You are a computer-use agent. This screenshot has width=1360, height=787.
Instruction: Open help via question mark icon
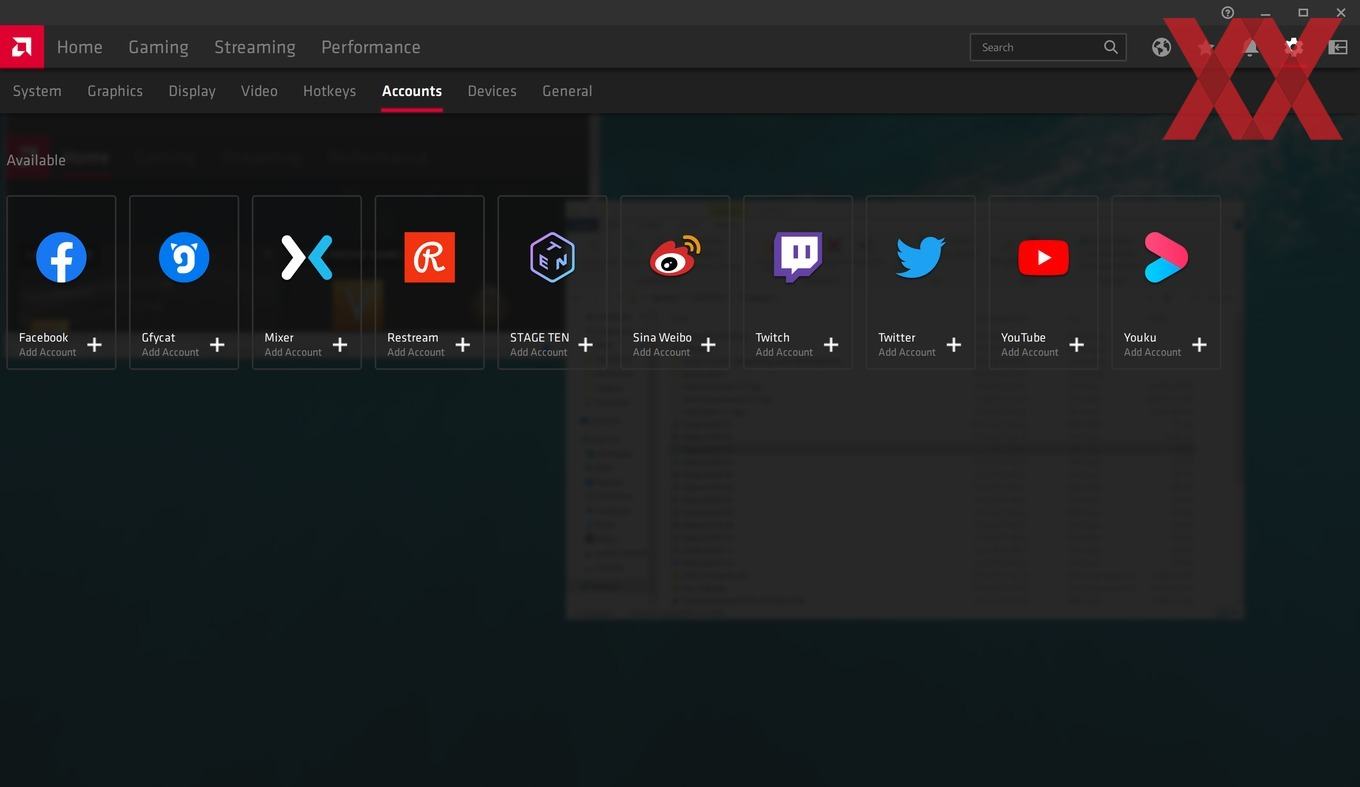click(1228, 13)
